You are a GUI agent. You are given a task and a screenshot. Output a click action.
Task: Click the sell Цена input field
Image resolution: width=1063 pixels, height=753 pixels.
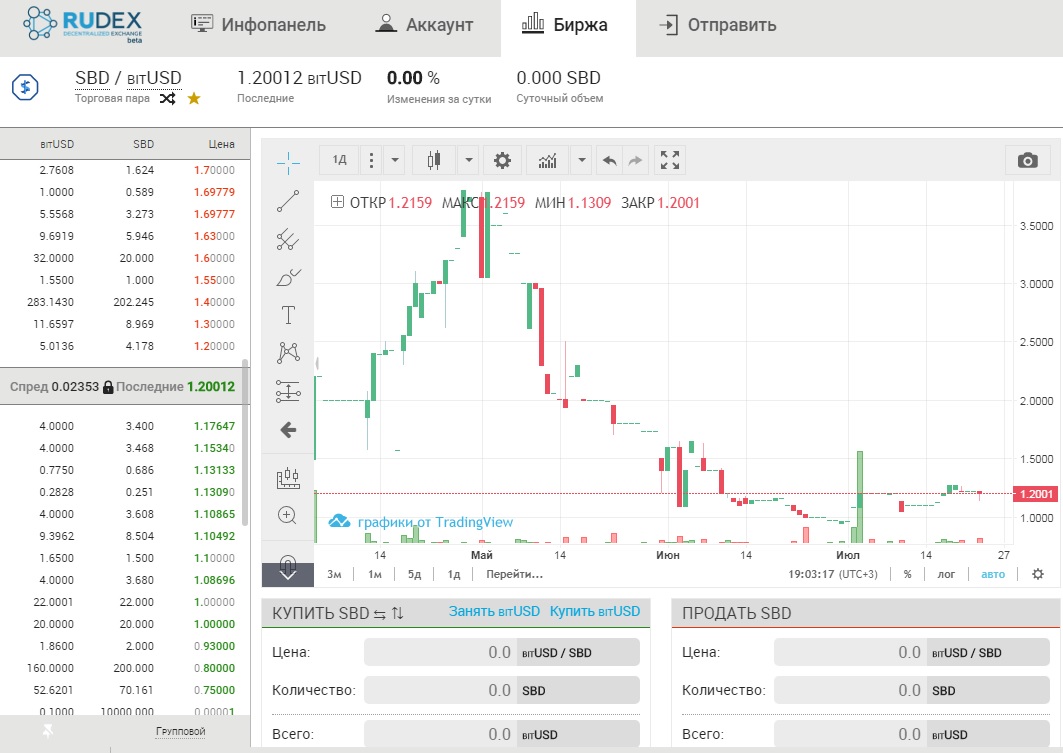pyautogui.click(x=850, y=652)
